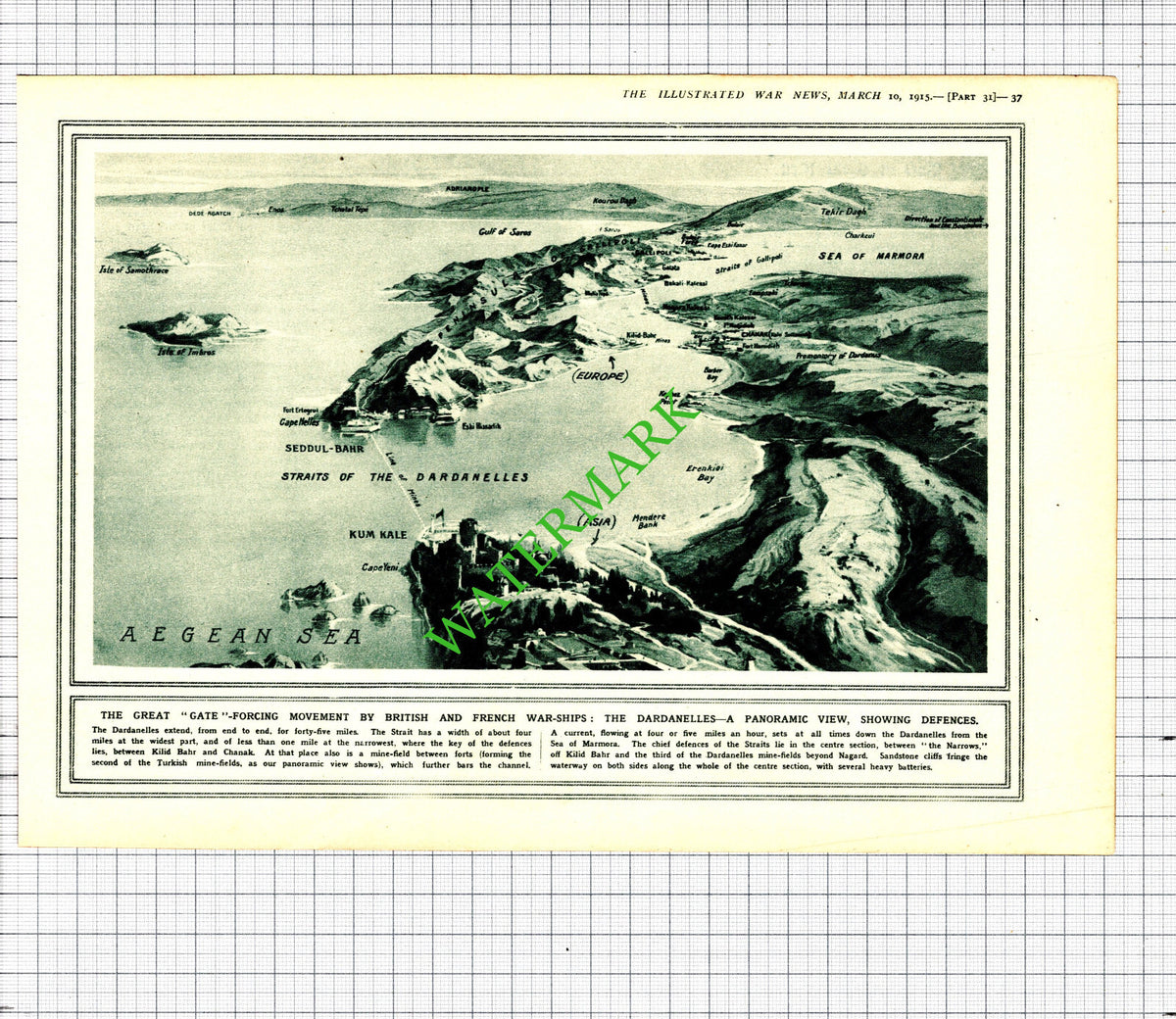The width and height of the screenshot is (1176, 1019).
Task: Select the SEDDUL-BAHR map label
Action: pos(323,448)
